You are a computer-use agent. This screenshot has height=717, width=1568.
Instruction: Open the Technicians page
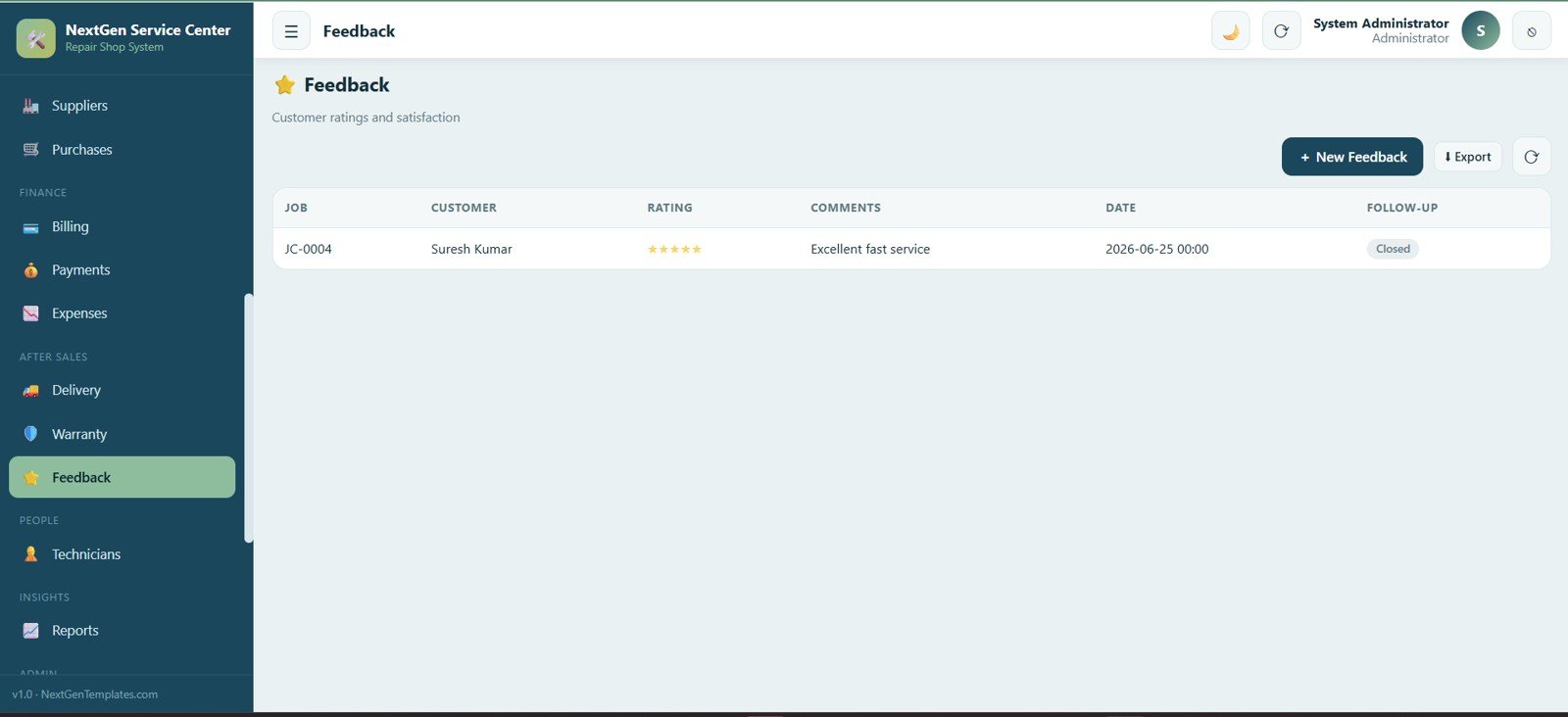pyautogui.click(x=122, y=554)
